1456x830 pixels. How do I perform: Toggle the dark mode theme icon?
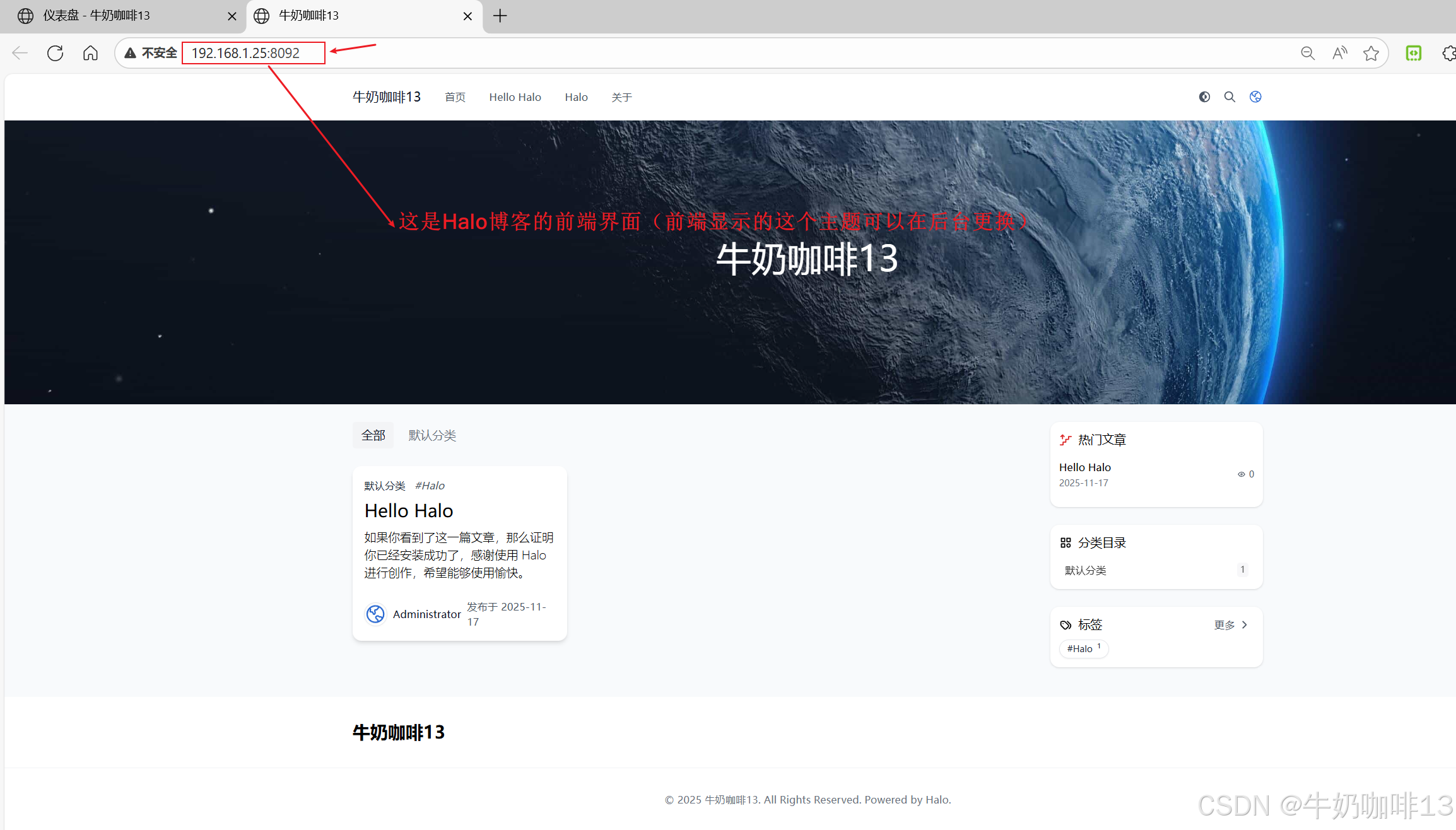[1204, 96]
